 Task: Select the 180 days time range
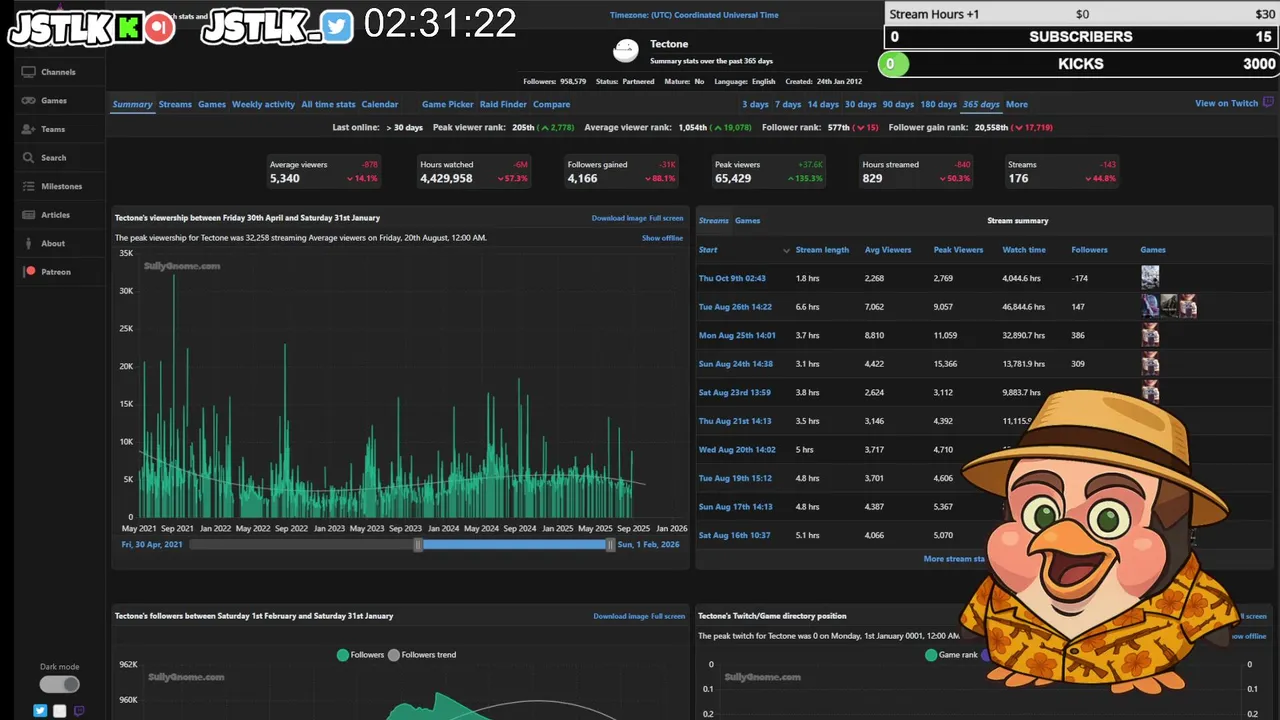click(938, 104)
